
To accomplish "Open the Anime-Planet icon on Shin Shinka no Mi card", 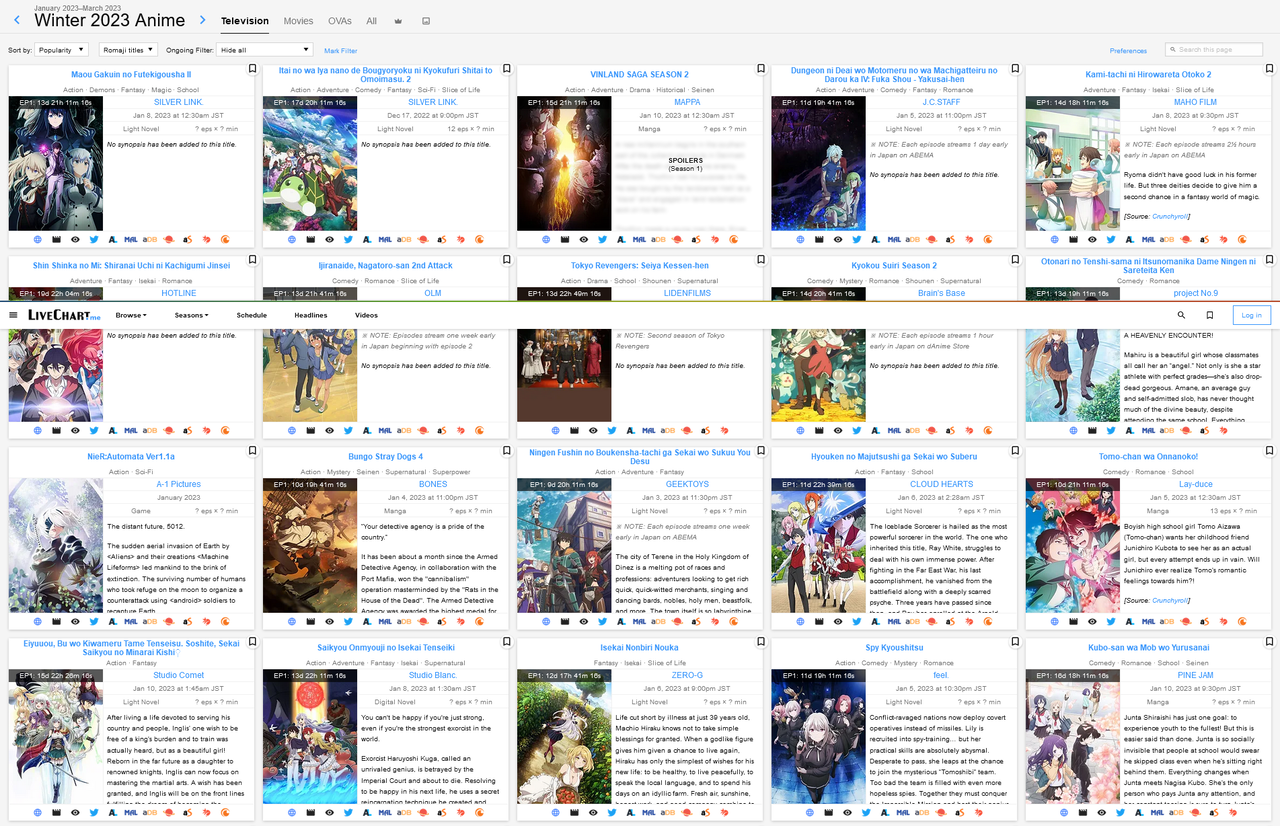I will [x=169, y=430].
